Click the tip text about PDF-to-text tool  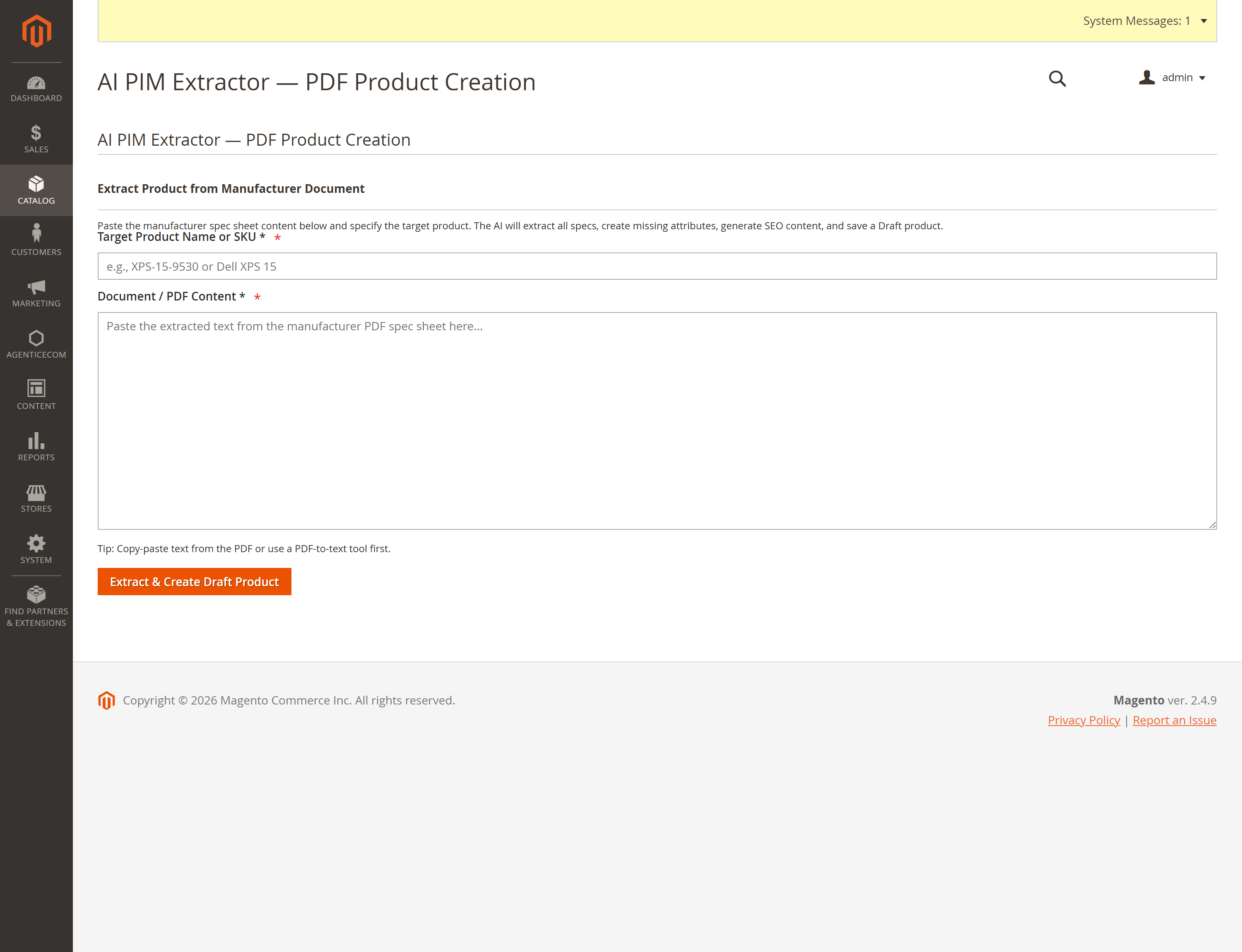(x=244, y=548)
